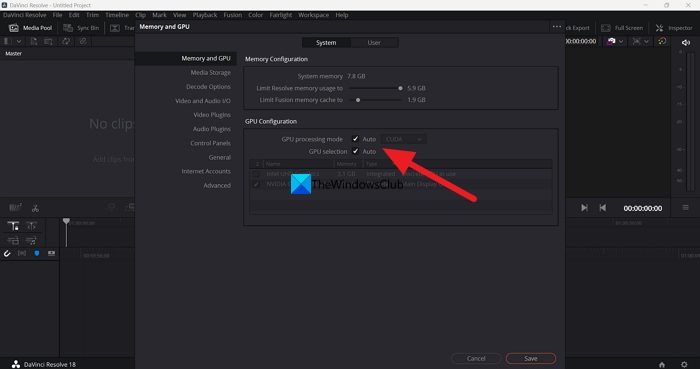
Task: Open the Sync Bin panel
Action: (81, 28)
